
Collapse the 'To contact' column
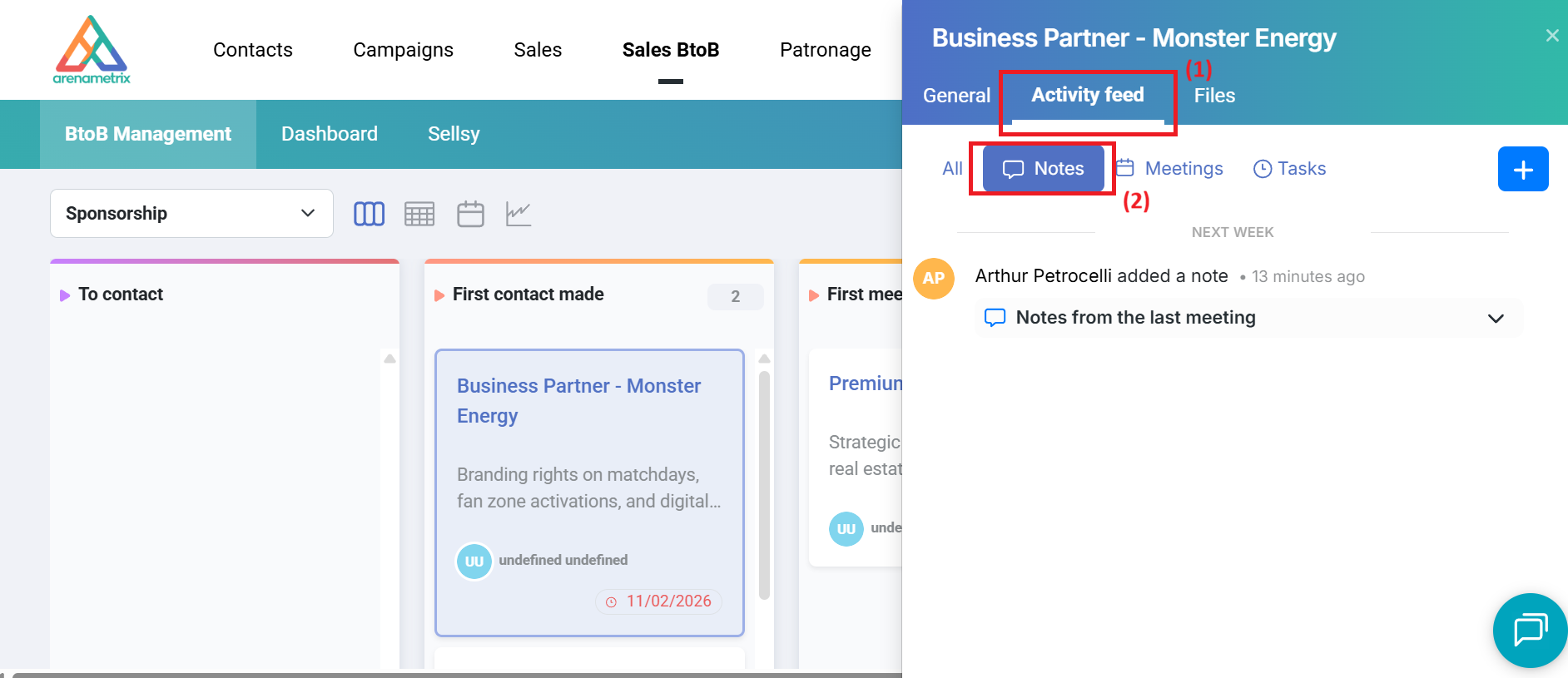65,295
